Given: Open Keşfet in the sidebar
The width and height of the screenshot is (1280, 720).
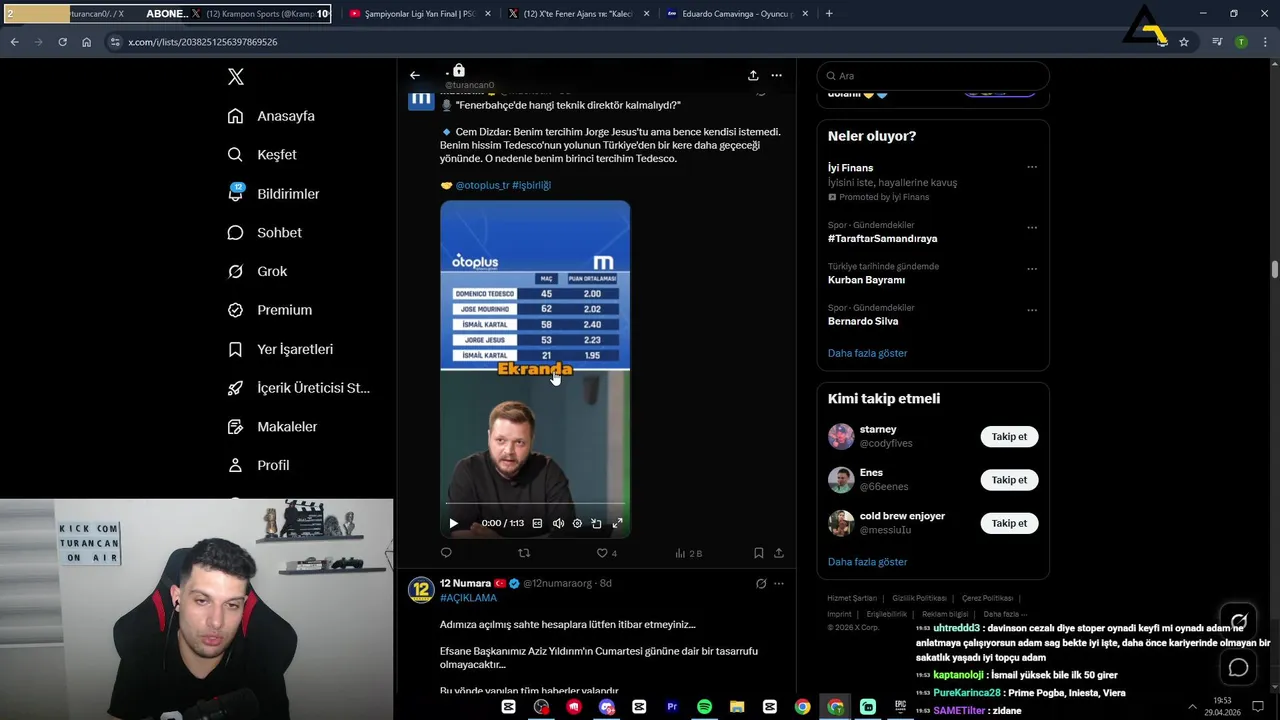Looking at the screenshot, I should point(262,155).
